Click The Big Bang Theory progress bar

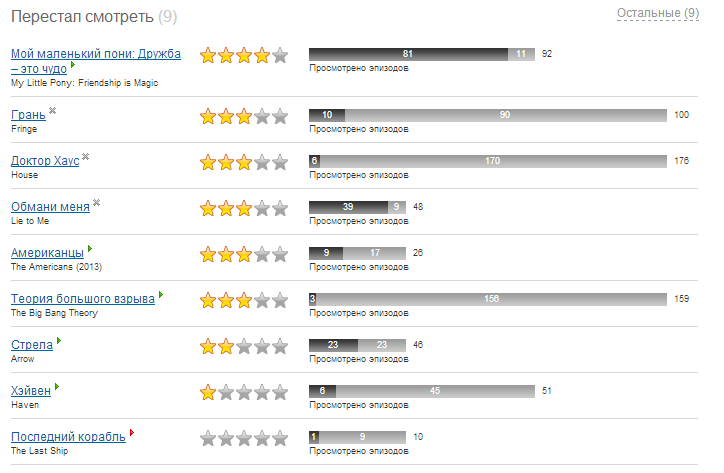[x=488, y=299]
